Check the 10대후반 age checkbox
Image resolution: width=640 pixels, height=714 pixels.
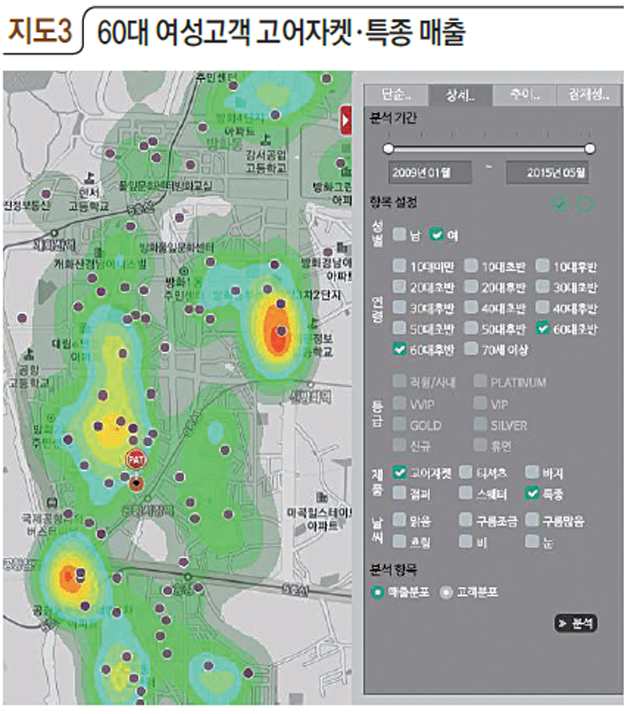[x=542, y=266]
